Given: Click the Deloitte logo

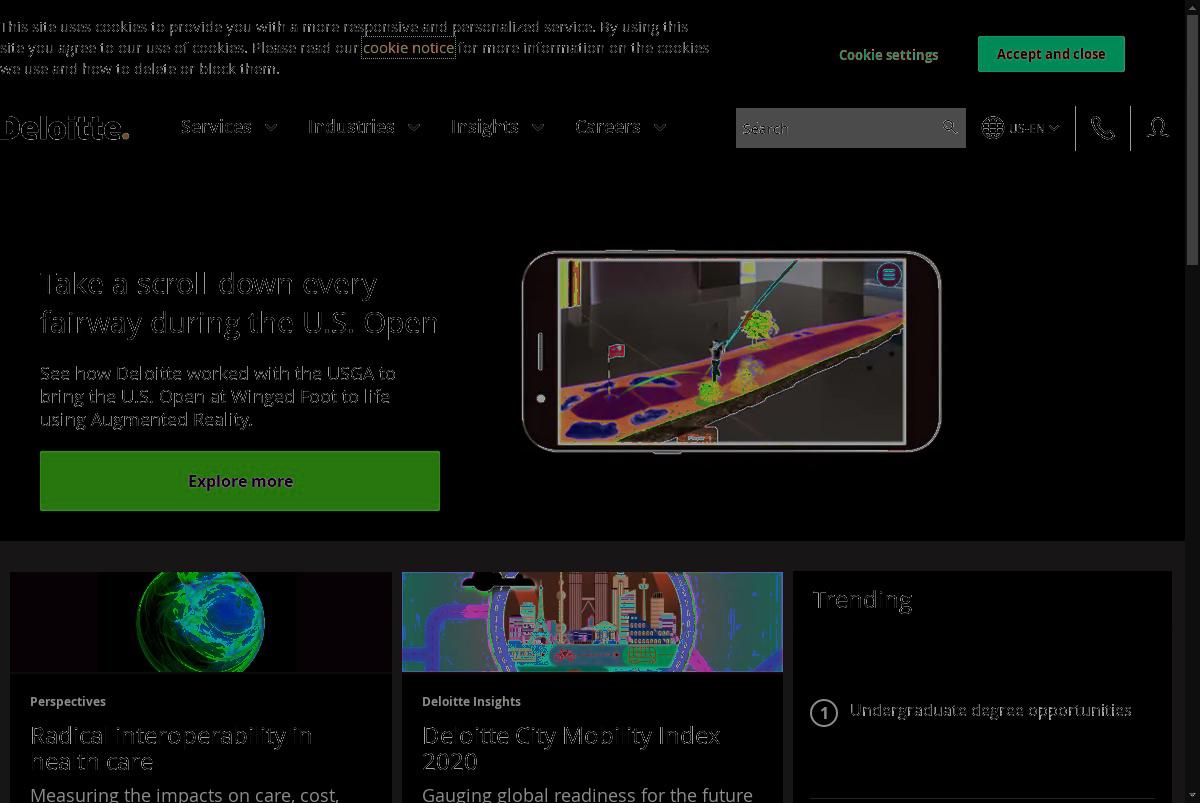Looking at the screenshot, I should click(64, 128).
